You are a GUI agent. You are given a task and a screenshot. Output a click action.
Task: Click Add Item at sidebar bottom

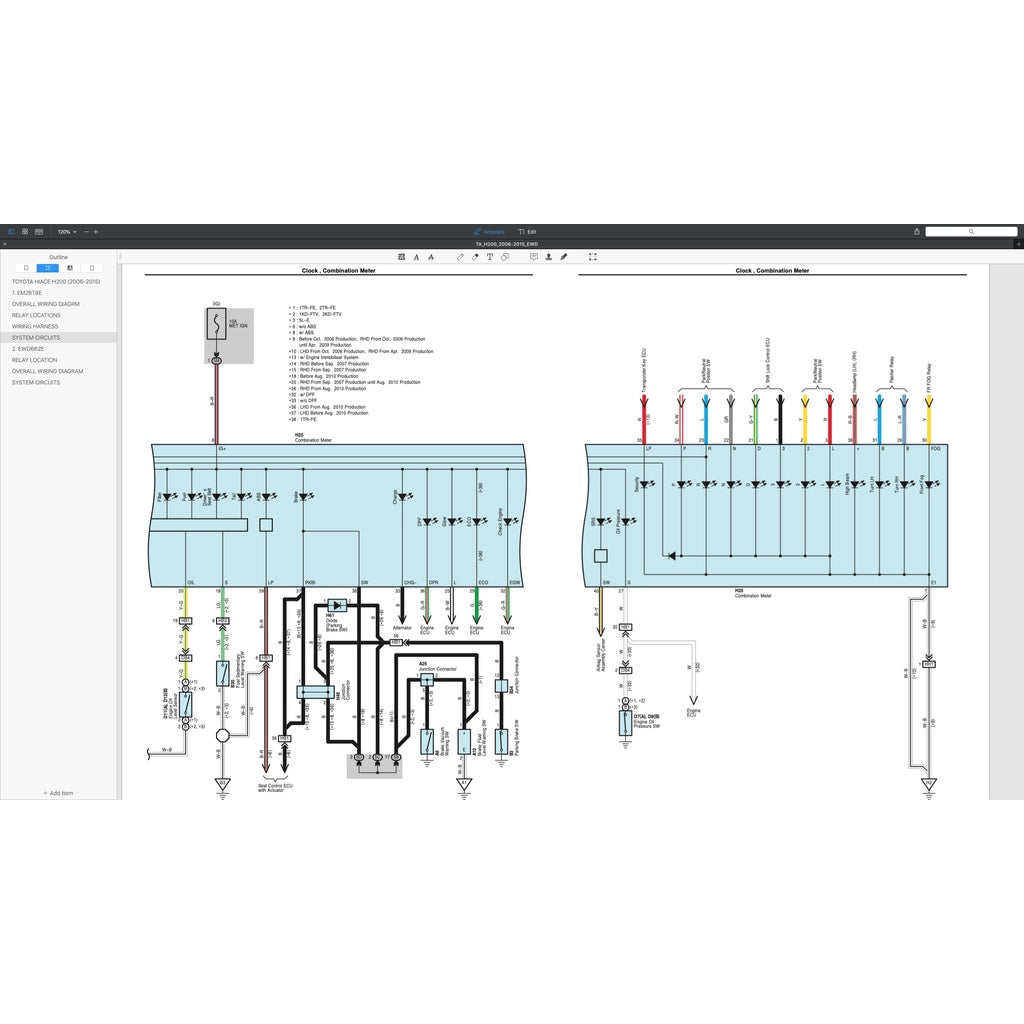pos(58,793)
